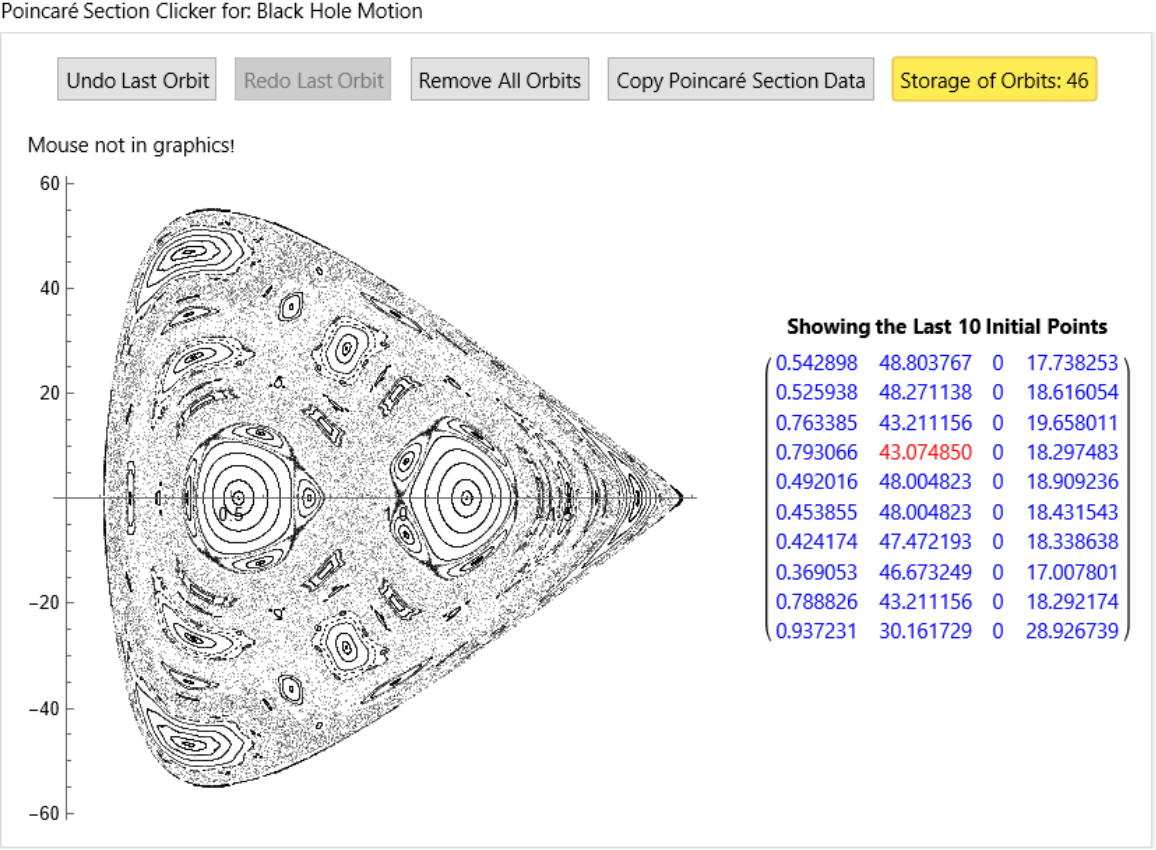1156x850 pixels.
Task: Click the first-row value 0.542898
Action: tap(816, 362)
